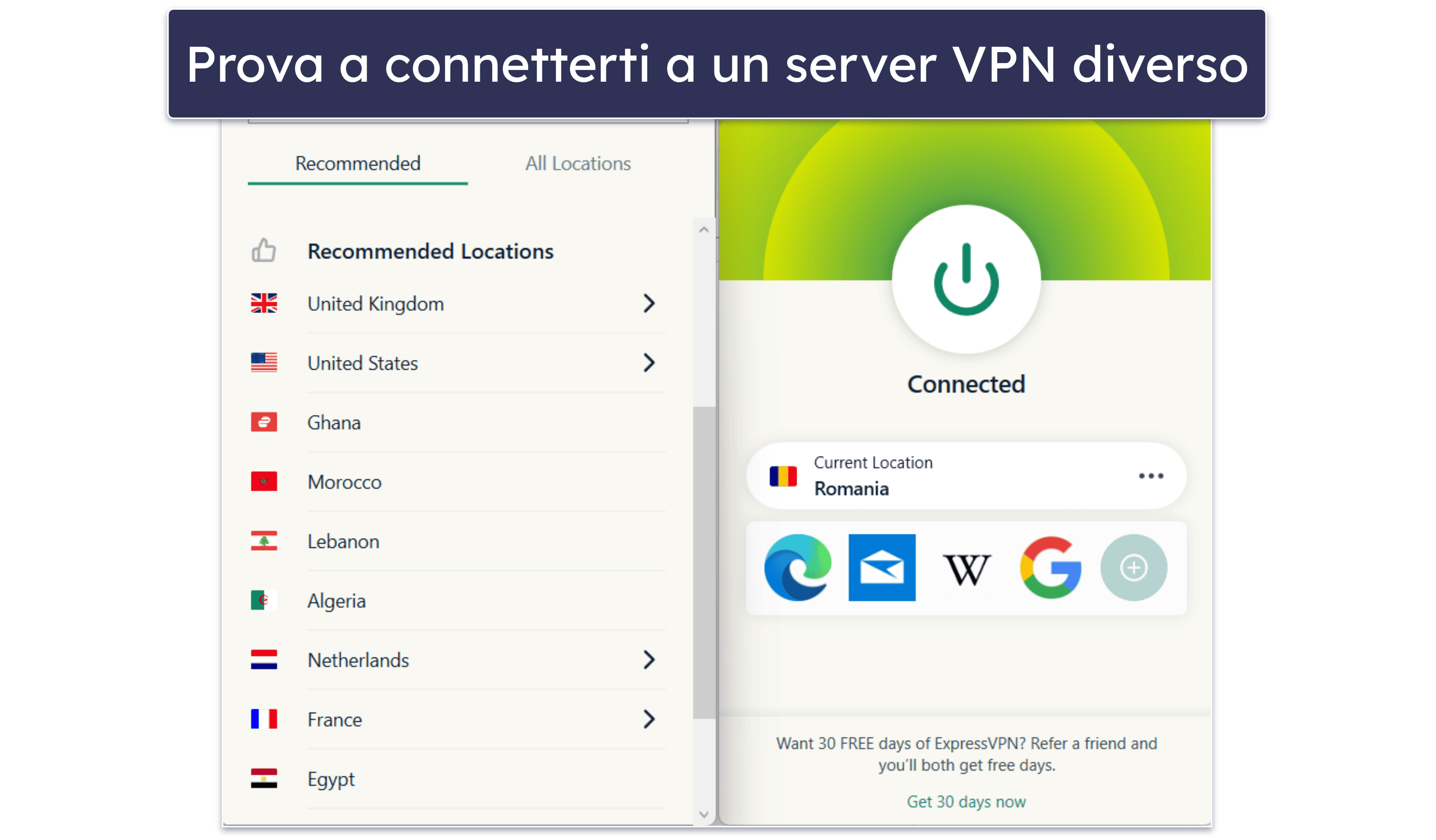Switch to the Recommended tab

358,163
